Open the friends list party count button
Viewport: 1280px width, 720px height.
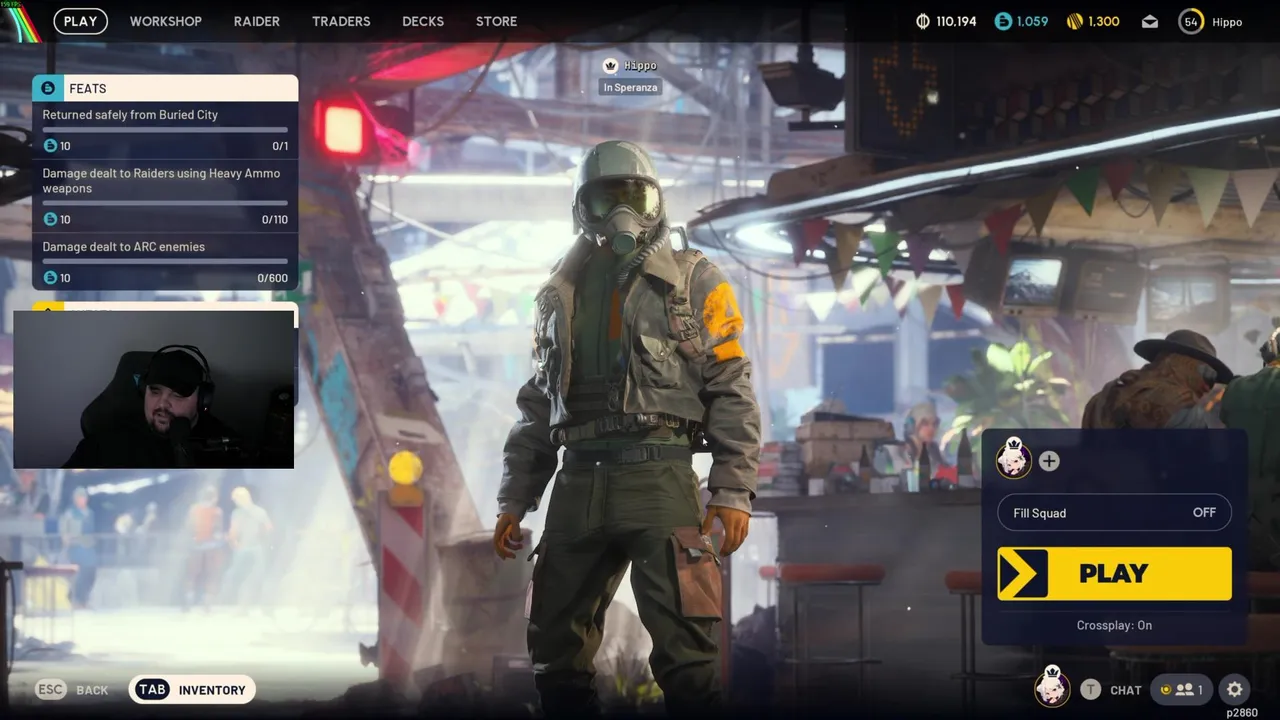point(1181,689)
